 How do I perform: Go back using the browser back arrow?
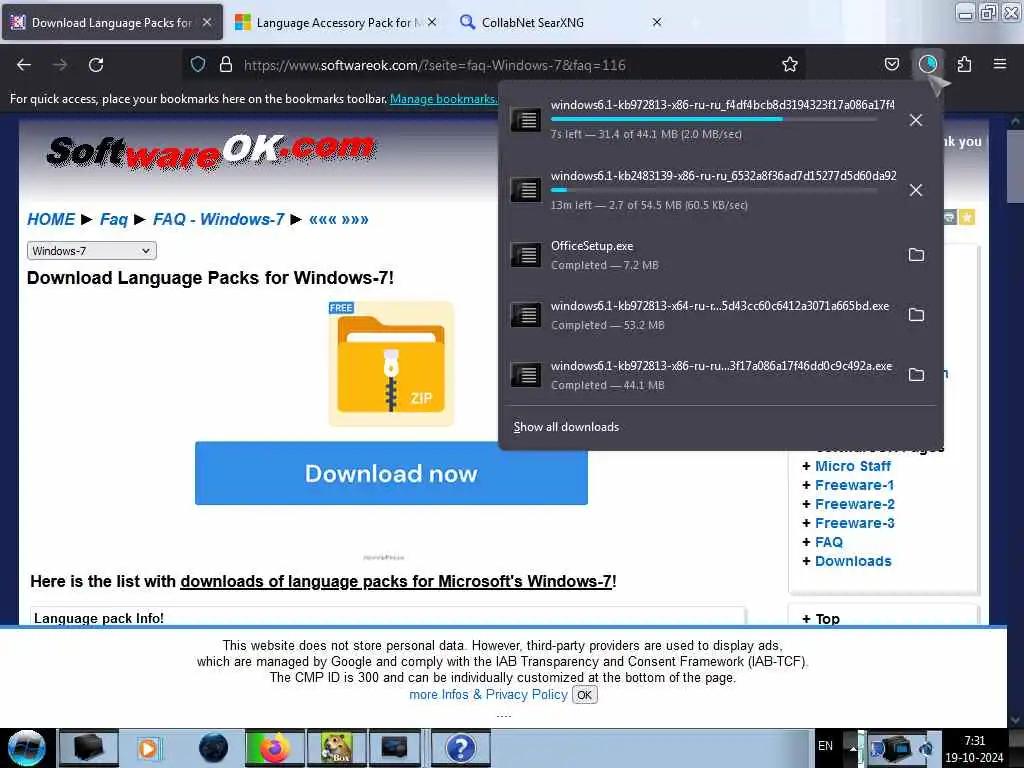[24, 65]
